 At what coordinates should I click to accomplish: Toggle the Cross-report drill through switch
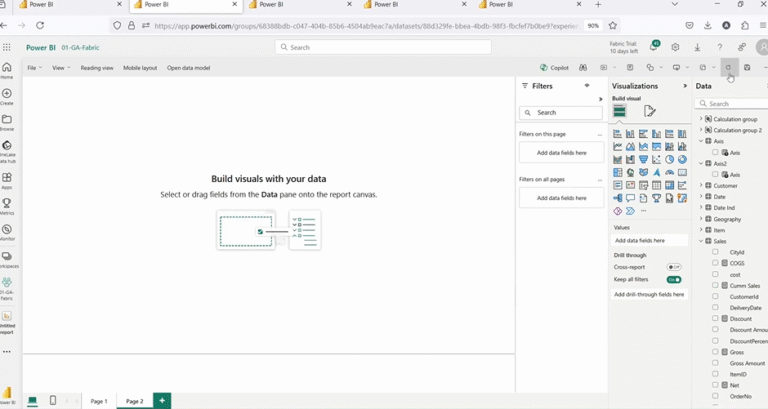(674, 267)
